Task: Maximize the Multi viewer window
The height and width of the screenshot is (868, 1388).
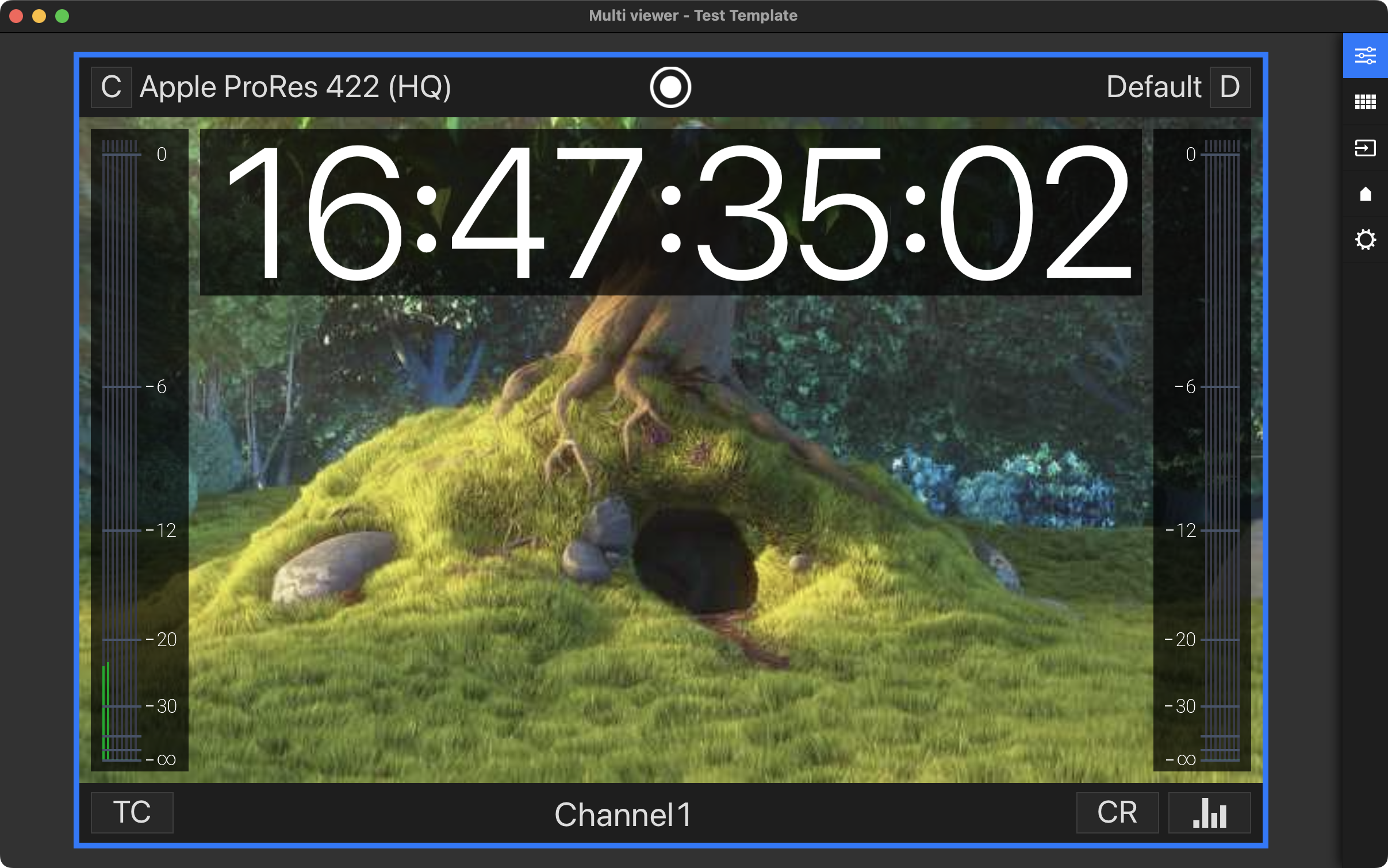Action: (62, 16)
